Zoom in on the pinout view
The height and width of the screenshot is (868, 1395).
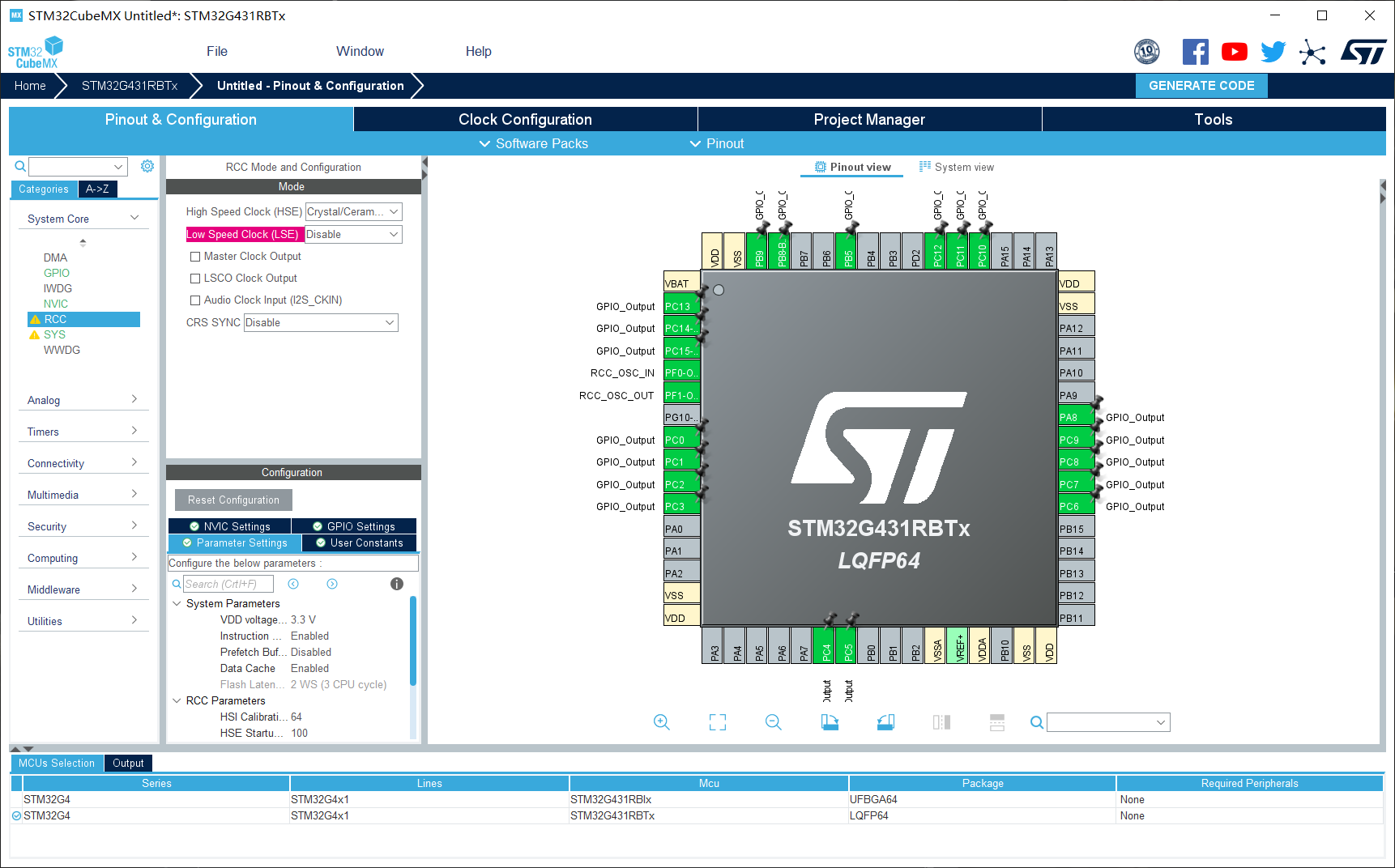(662, 722)
